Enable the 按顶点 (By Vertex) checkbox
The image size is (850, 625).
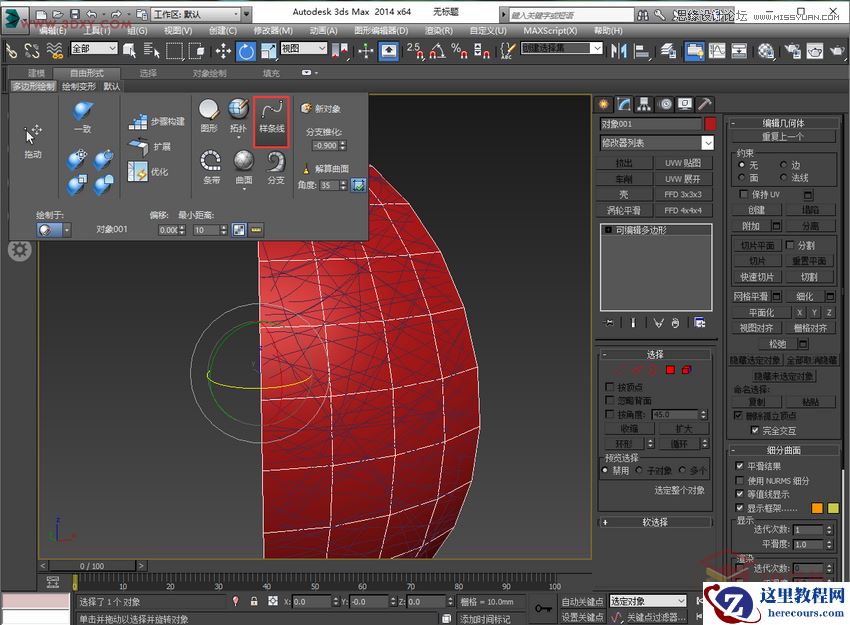tap(609, 387)
